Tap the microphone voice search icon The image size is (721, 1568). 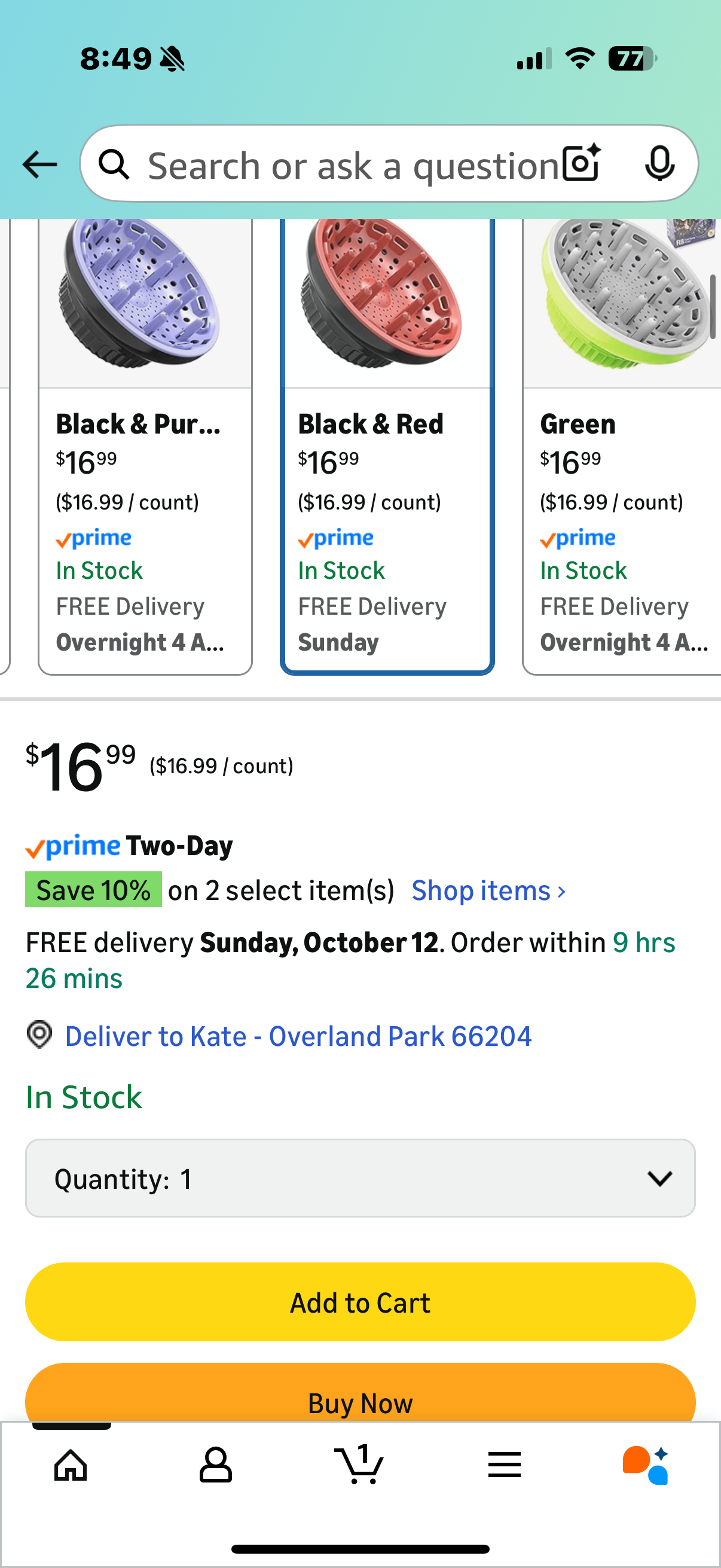pyautogui.click(x=659, y=164)
